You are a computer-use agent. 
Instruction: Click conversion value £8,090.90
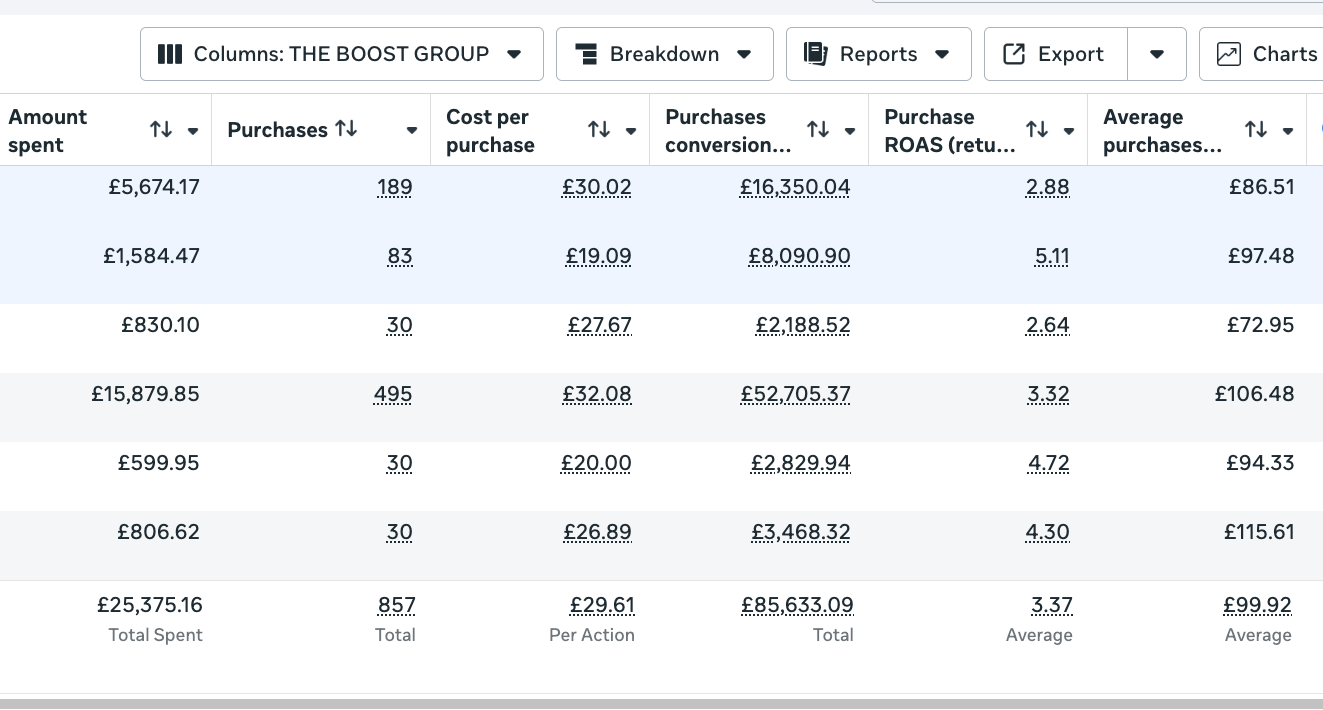click(x=799, y=257)
